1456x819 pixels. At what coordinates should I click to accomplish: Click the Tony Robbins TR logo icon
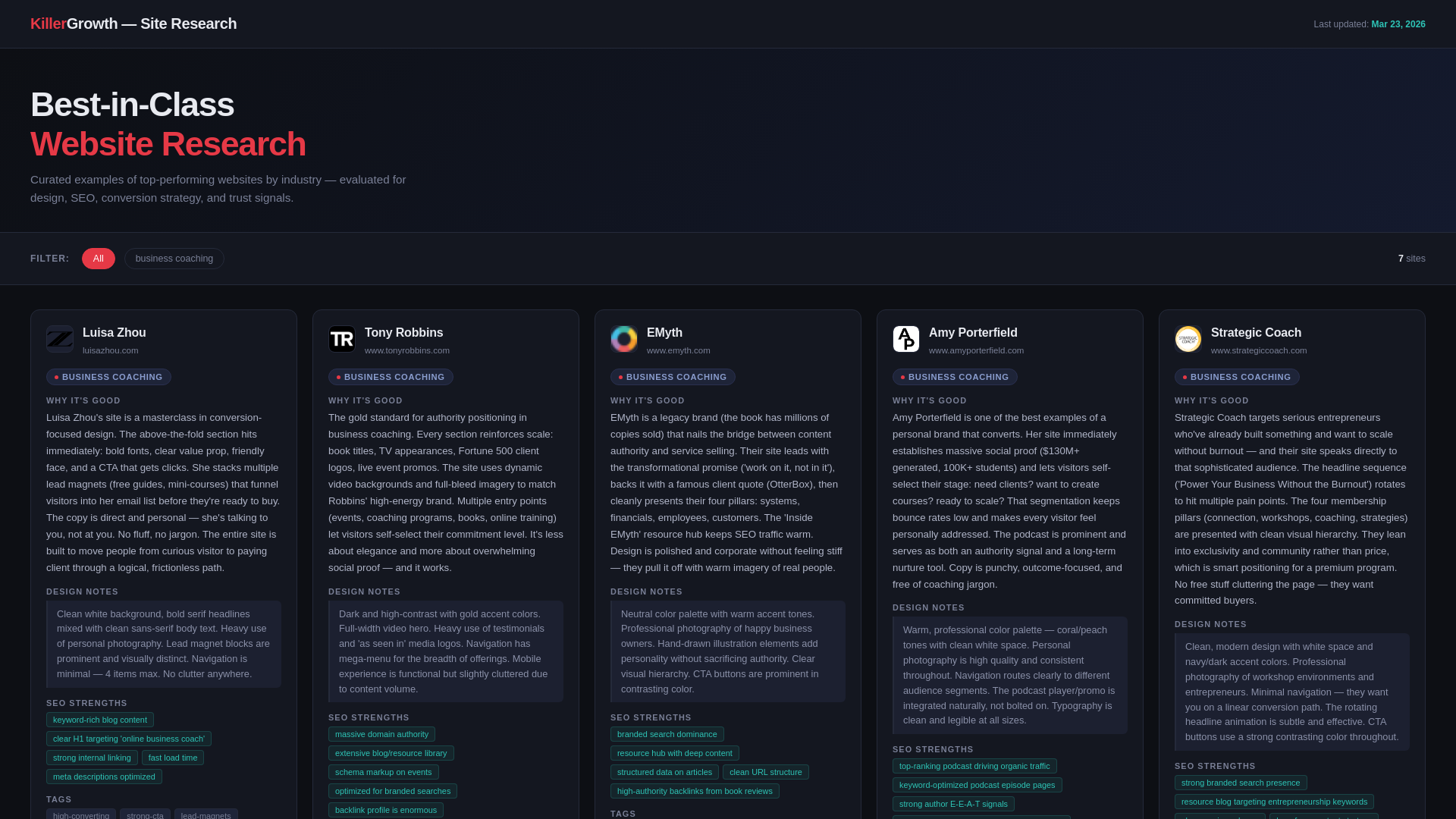click(342, 339)
